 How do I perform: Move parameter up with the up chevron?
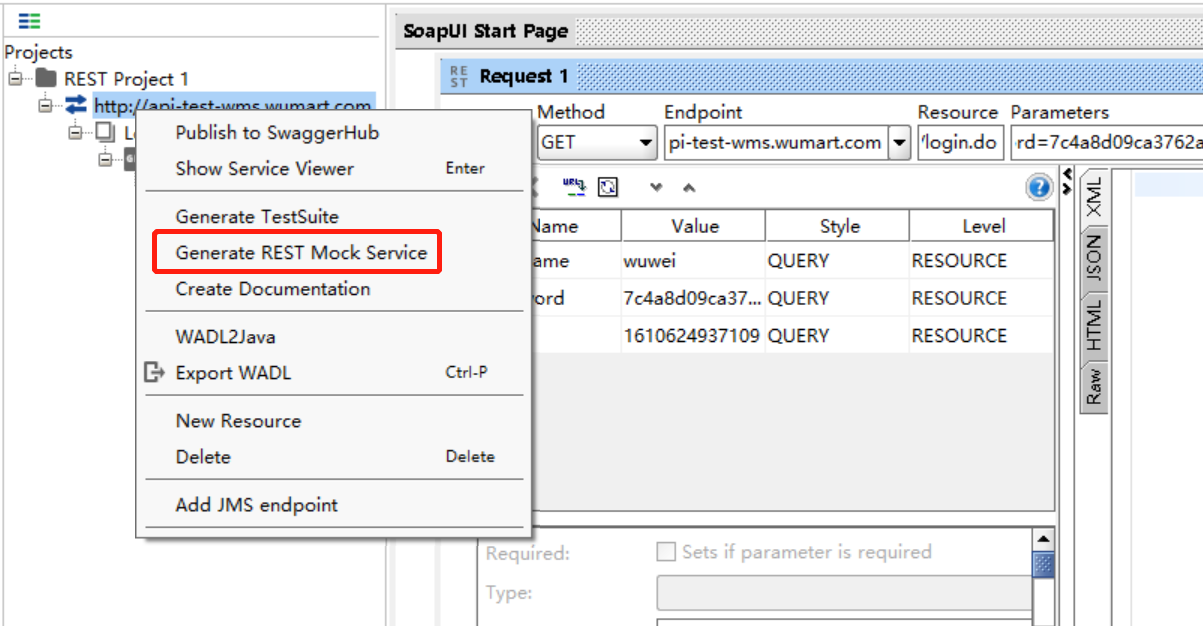click(x=689, y=187)
